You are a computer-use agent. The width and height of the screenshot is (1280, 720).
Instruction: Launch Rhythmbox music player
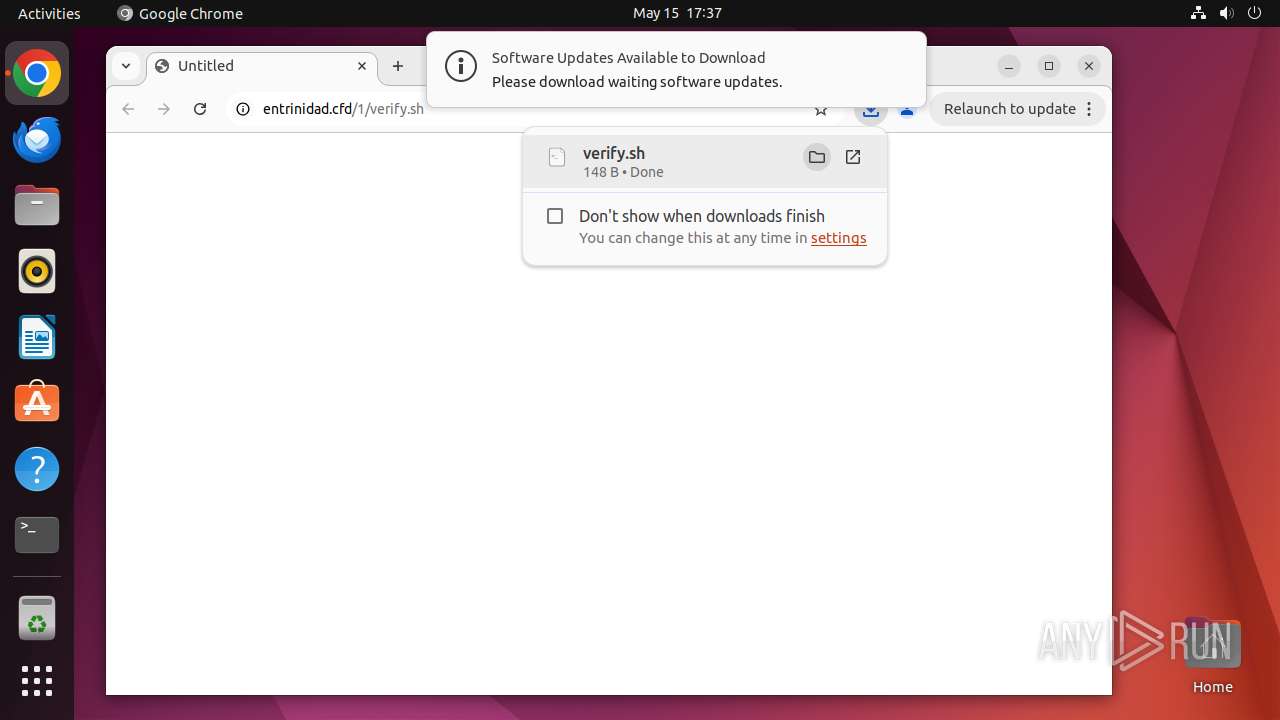click(x=37, y=272)
